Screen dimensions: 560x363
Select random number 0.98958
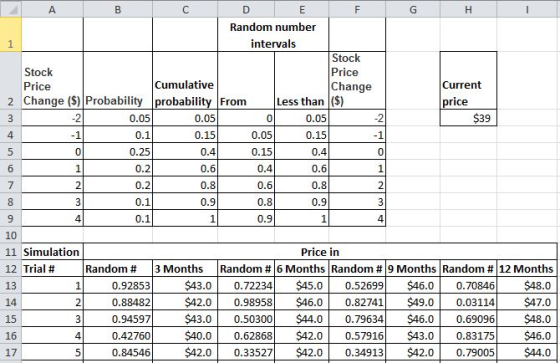pyautogui.click(x=246, y=302)
